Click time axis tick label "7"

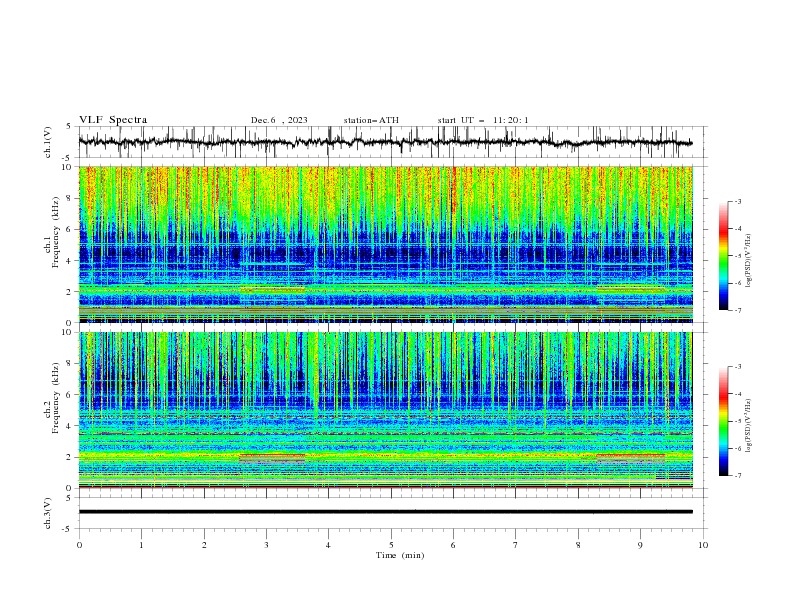coord(516,545)
